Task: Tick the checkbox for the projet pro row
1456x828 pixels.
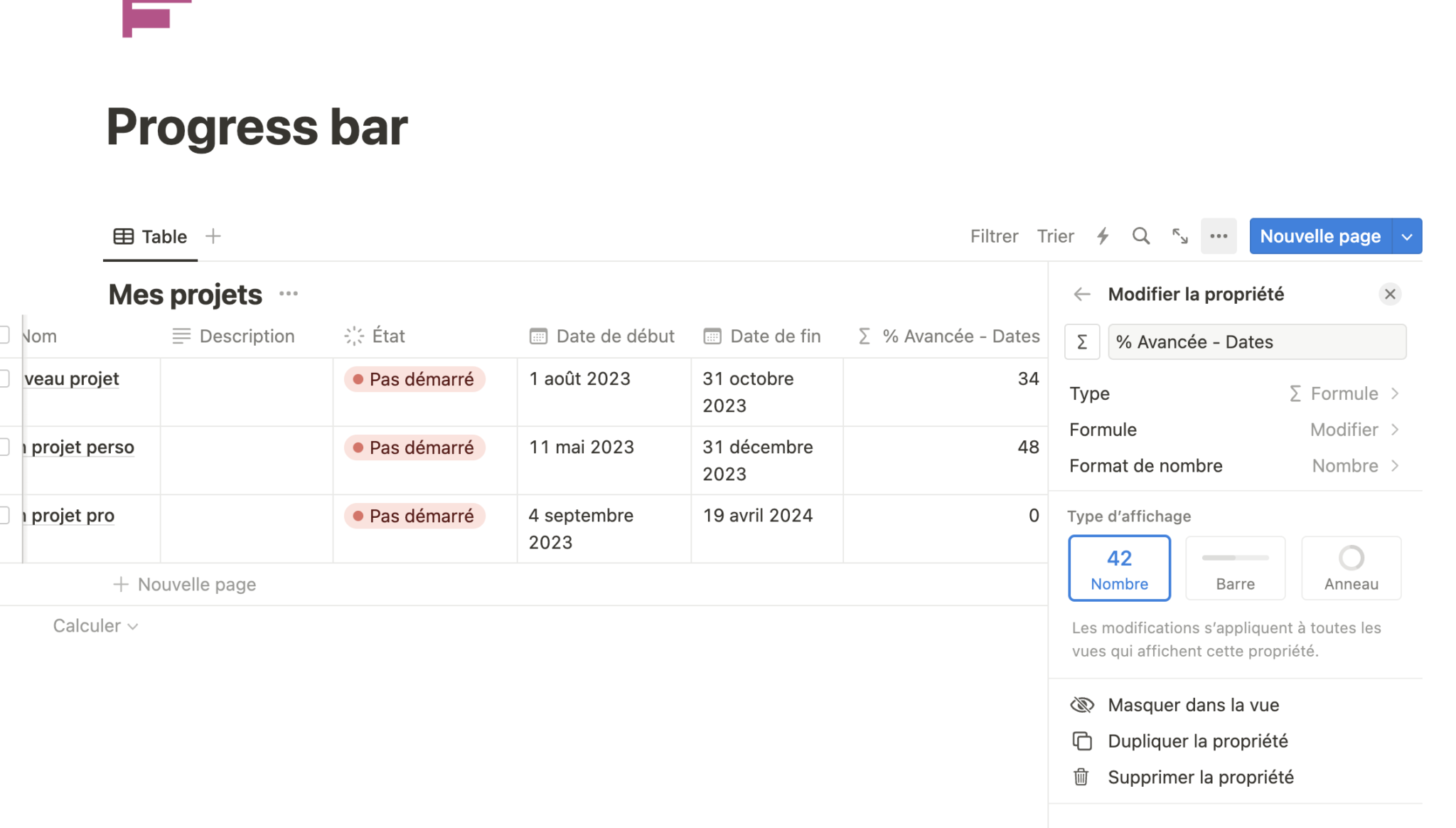Action: coord(4,515)
